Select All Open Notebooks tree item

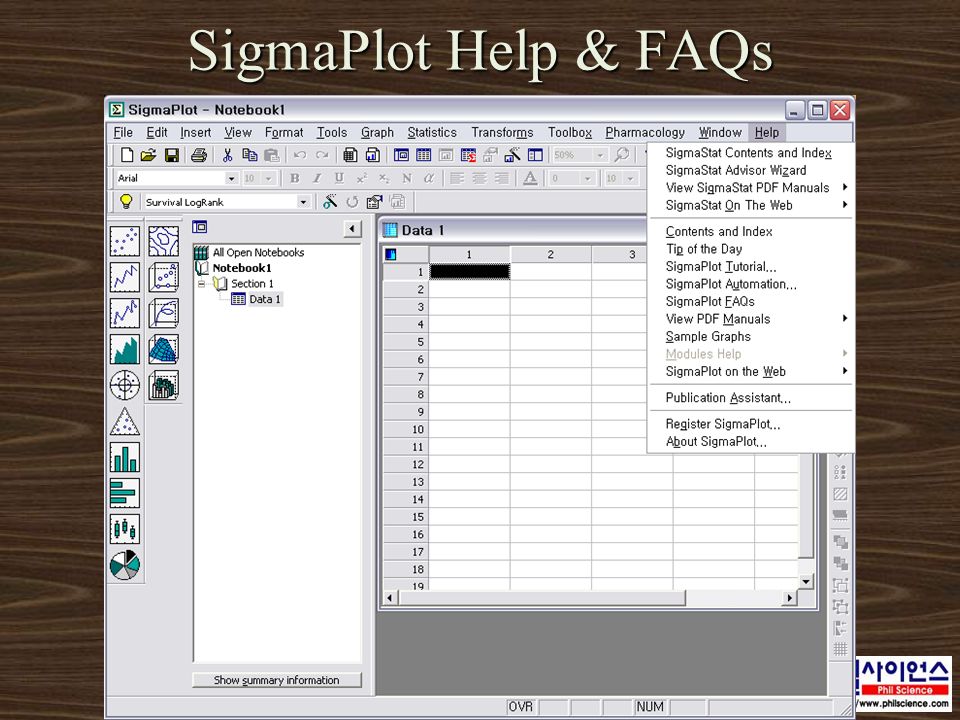point(258,252)
